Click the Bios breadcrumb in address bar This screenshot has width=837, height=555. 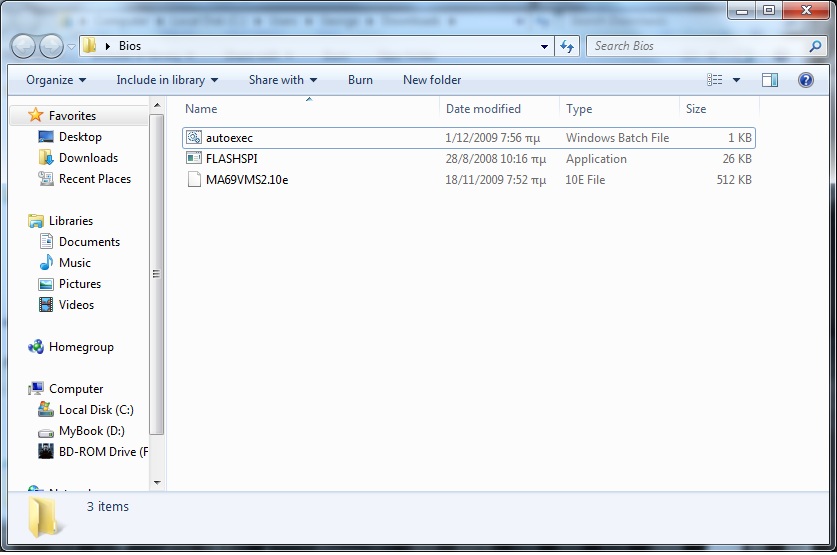pyautogui.click(x=130, y=46)
